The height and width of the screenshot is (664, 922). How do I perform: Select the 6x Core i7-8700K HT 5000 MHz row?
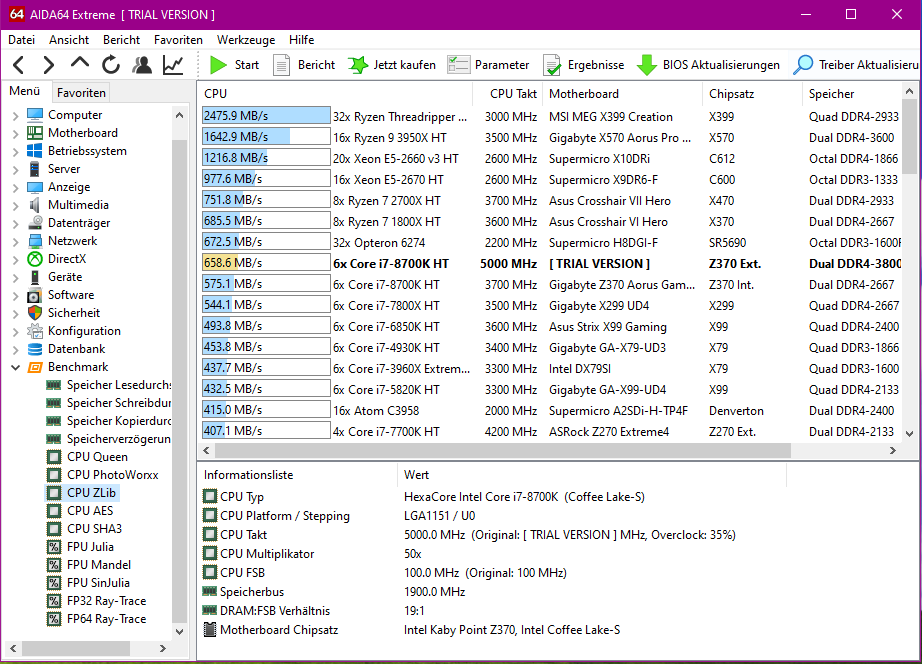(552, 263)
